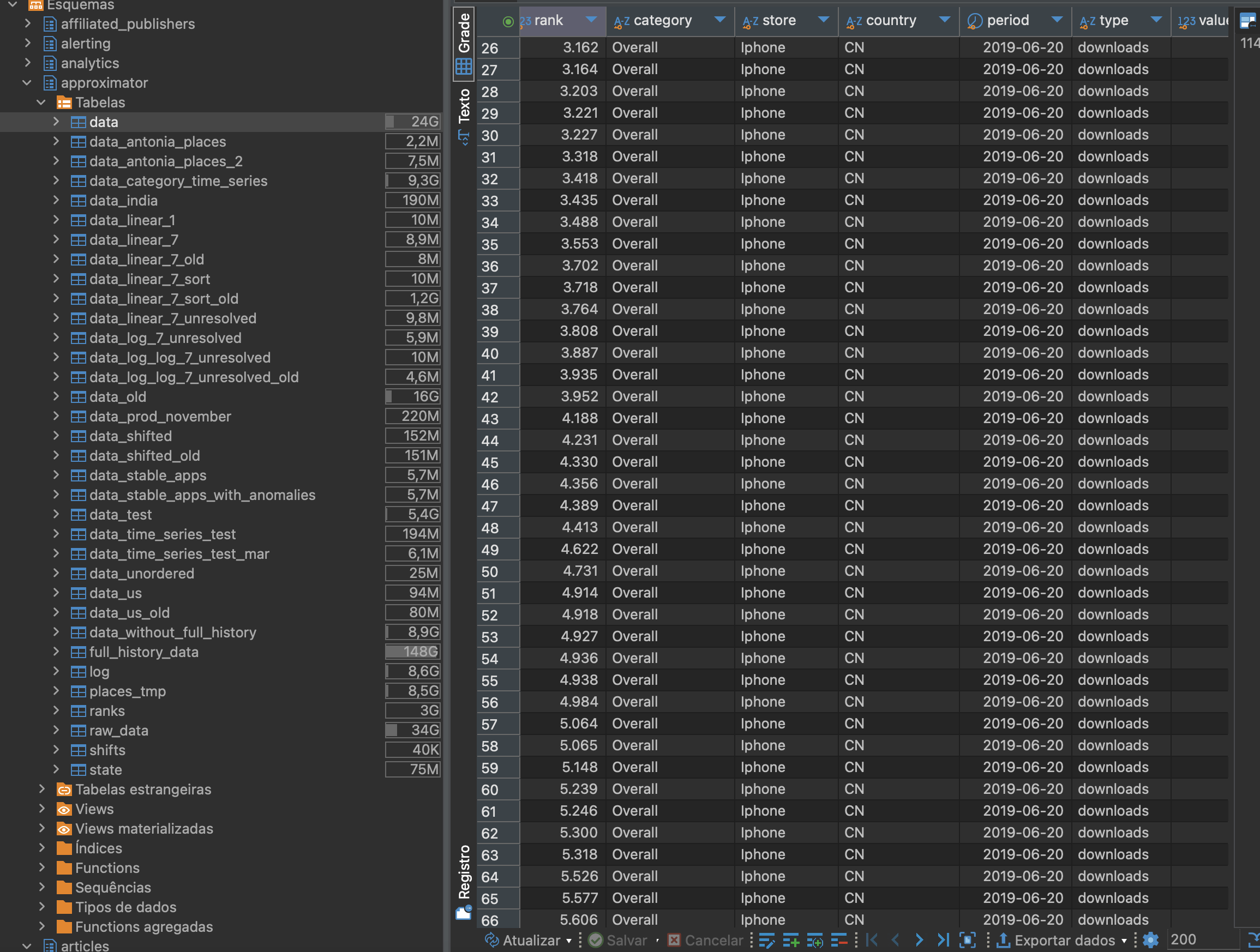Expand the Views materializadas folder

click(41, 828)
